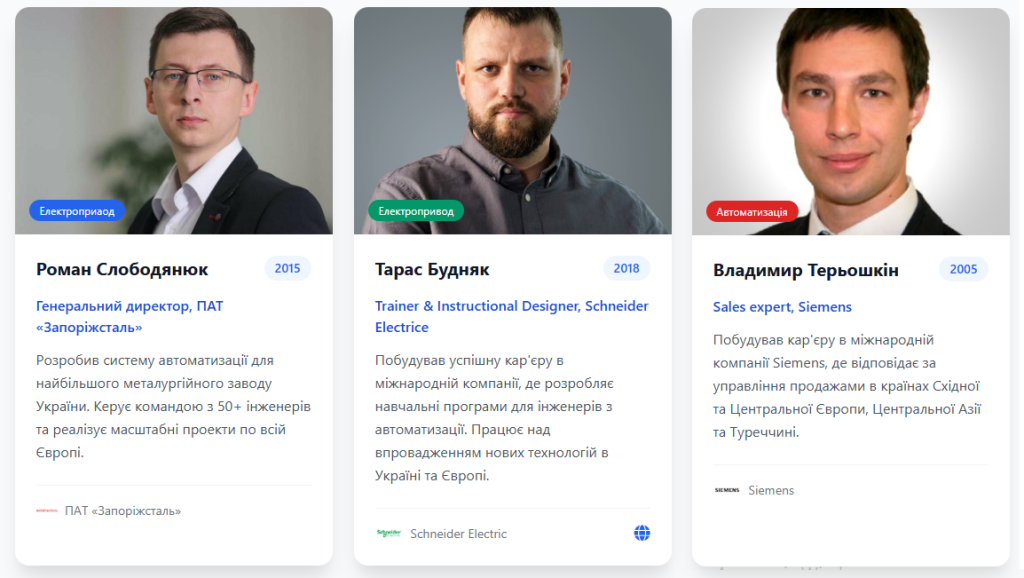Click the name heading Тарас Будняк
This screenshot has width=1024, height=578.
(x=432, y=269)
